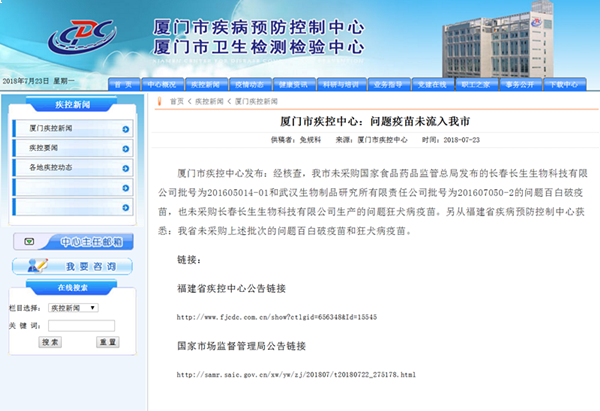The height and width of the screenshot is (411, 600).
Task: Click 首页 in the breadcrumb
Action: pos(177,101)
